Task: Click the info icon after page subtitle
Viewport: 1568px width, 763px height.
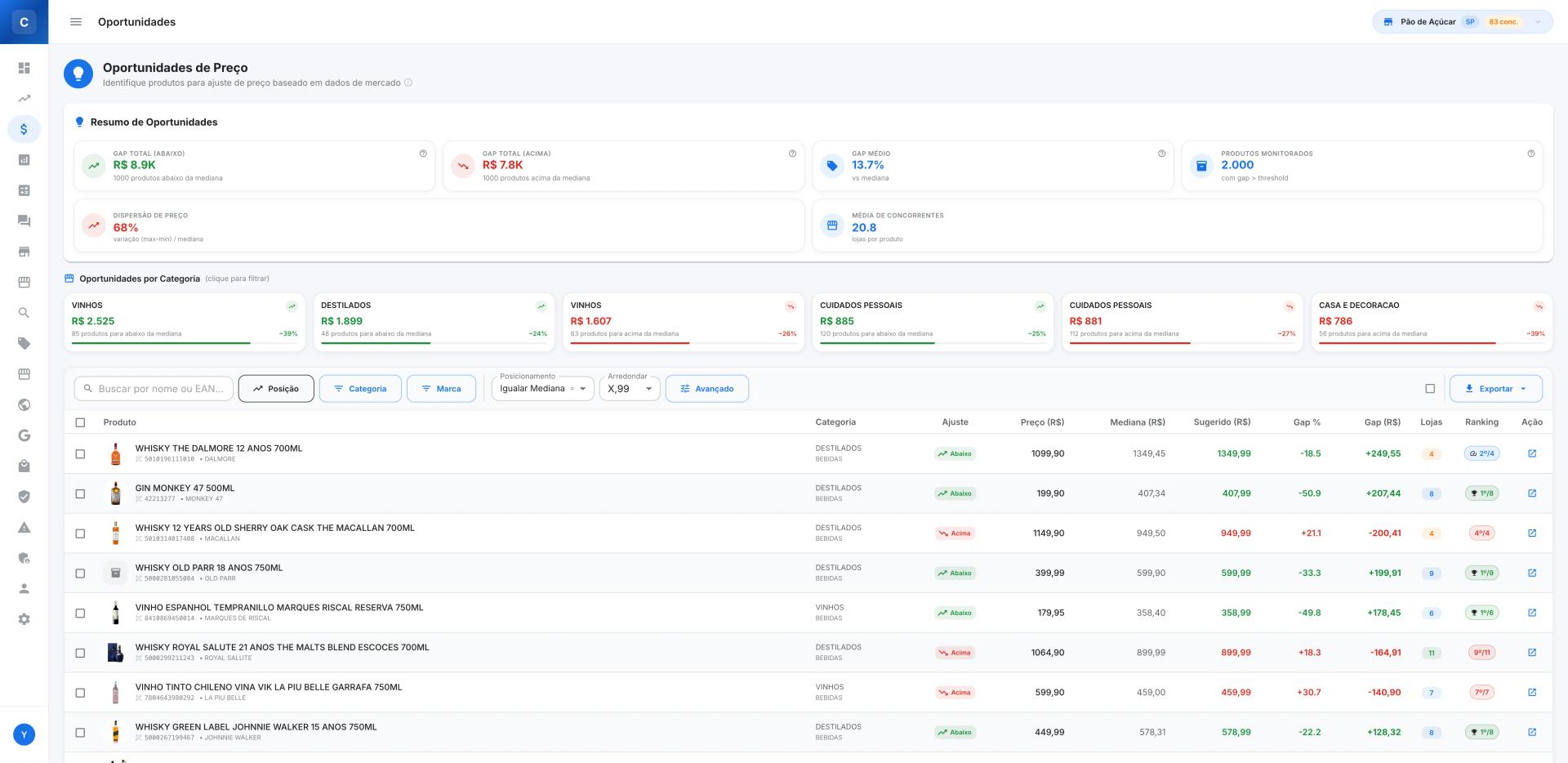Action: click(x=408, y=83)
